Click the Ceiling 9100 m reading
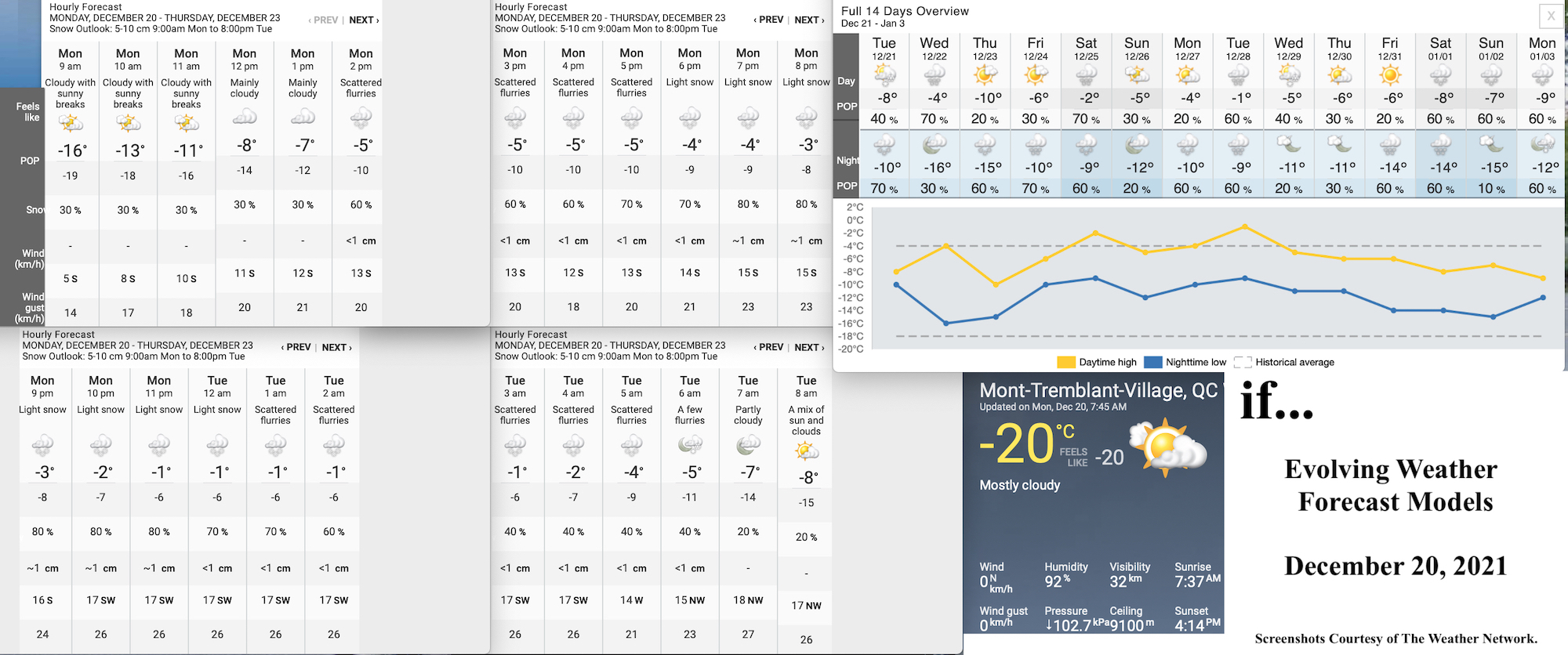The width and height of the screenshot is (1568, 655). (1132, 619)
